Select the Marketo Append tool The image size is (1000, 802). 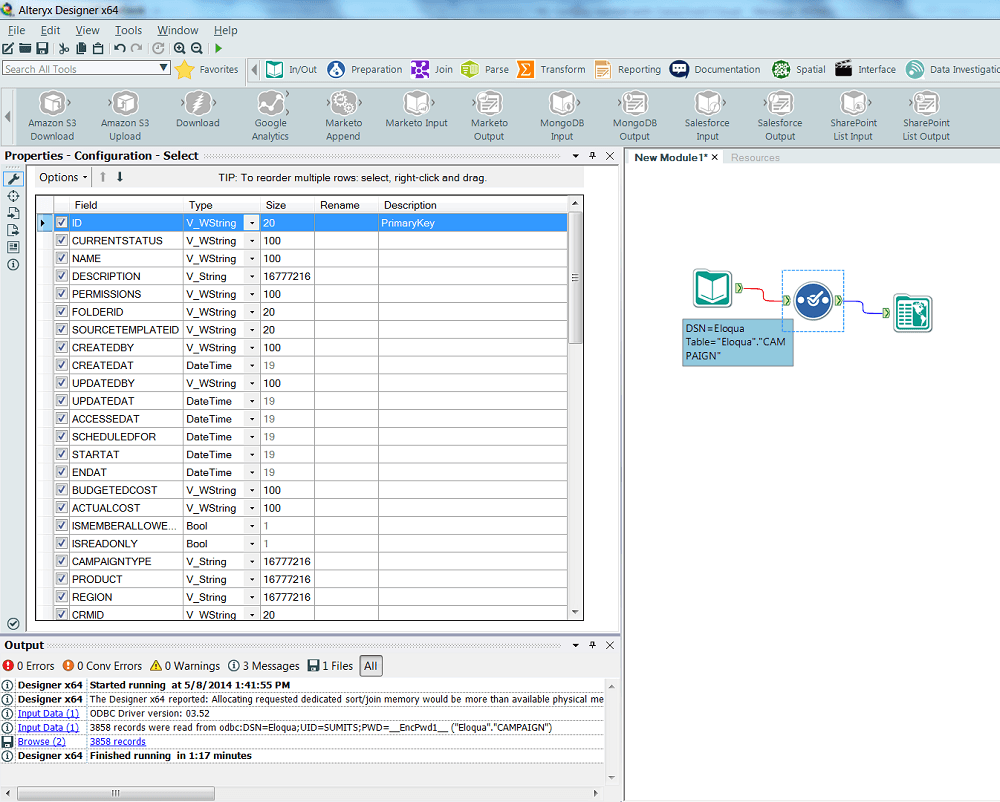coord(343,116)
